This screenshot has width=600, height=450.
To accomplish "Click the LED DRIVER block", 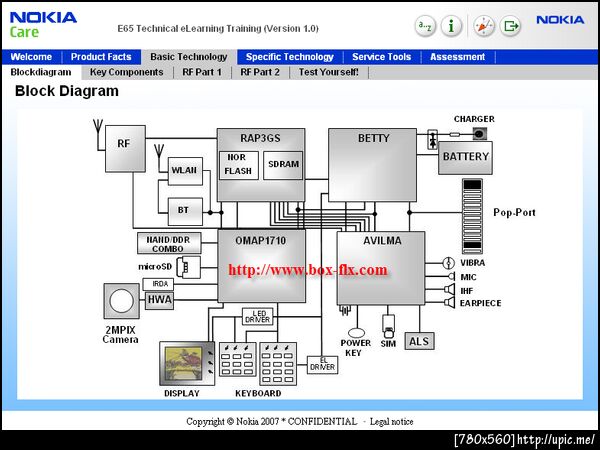I will (258, 316).
